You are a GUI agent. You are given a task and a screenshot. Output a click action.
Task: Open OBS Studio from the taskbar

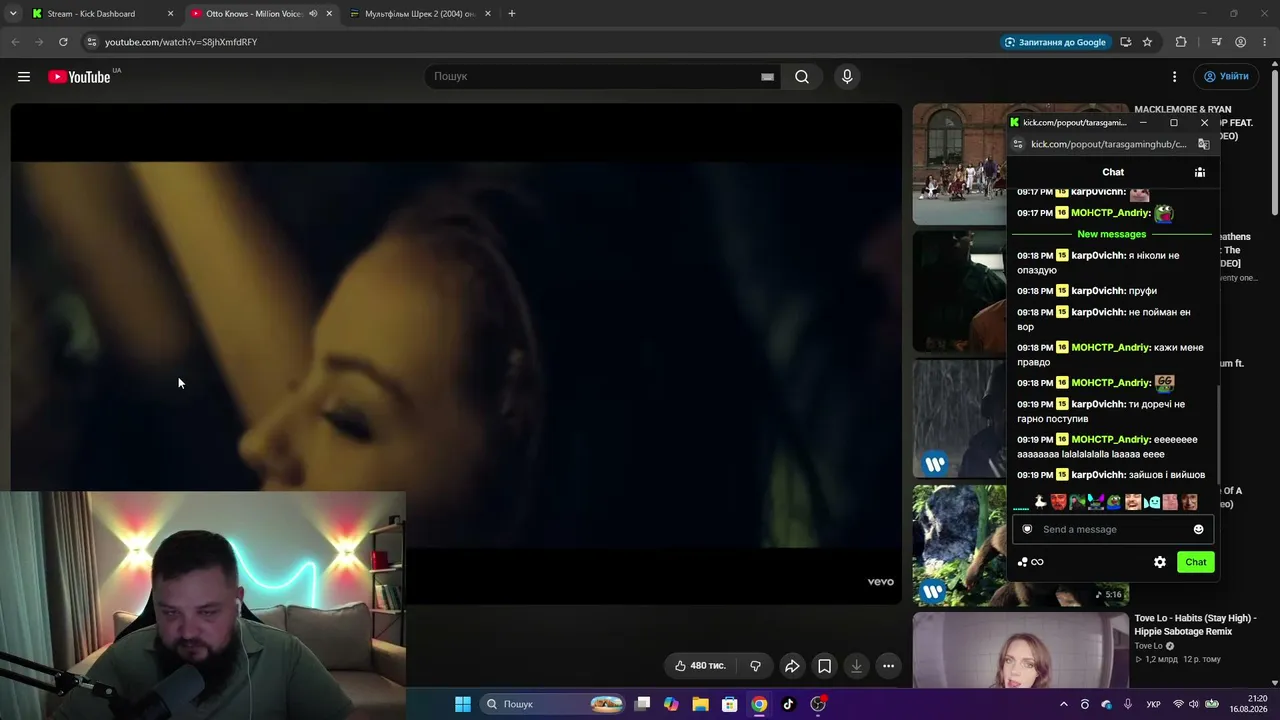coord(818,704)
